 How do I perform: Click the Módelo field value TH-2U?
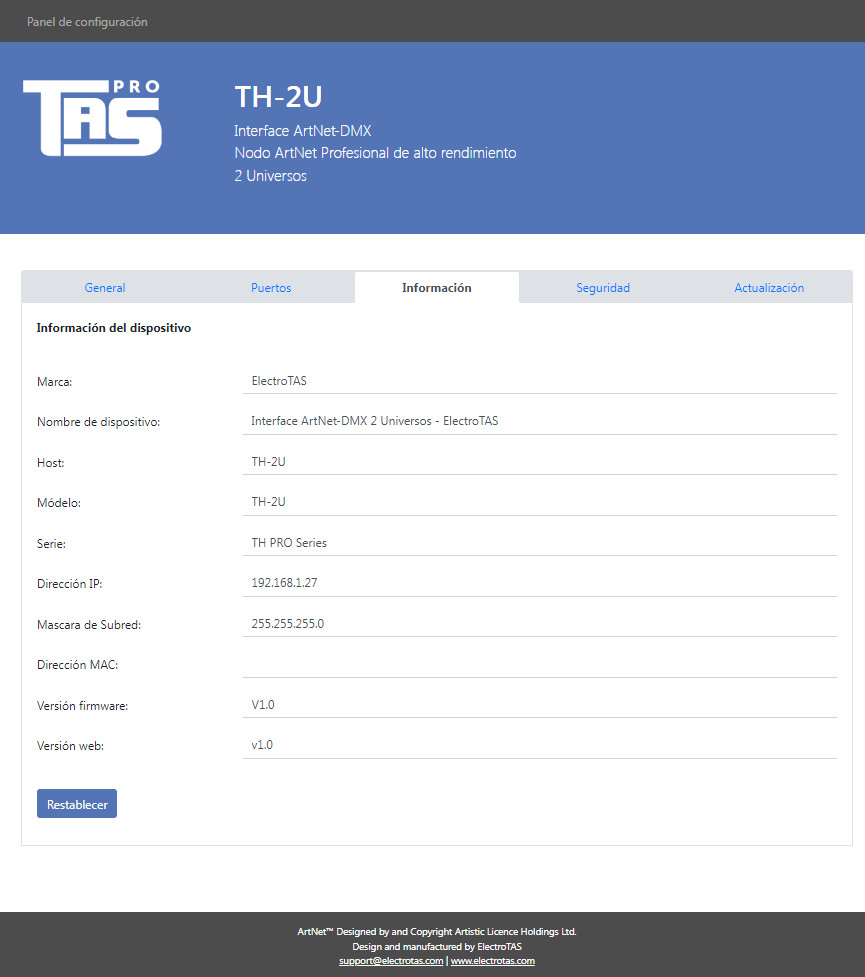tap(540, 502)
